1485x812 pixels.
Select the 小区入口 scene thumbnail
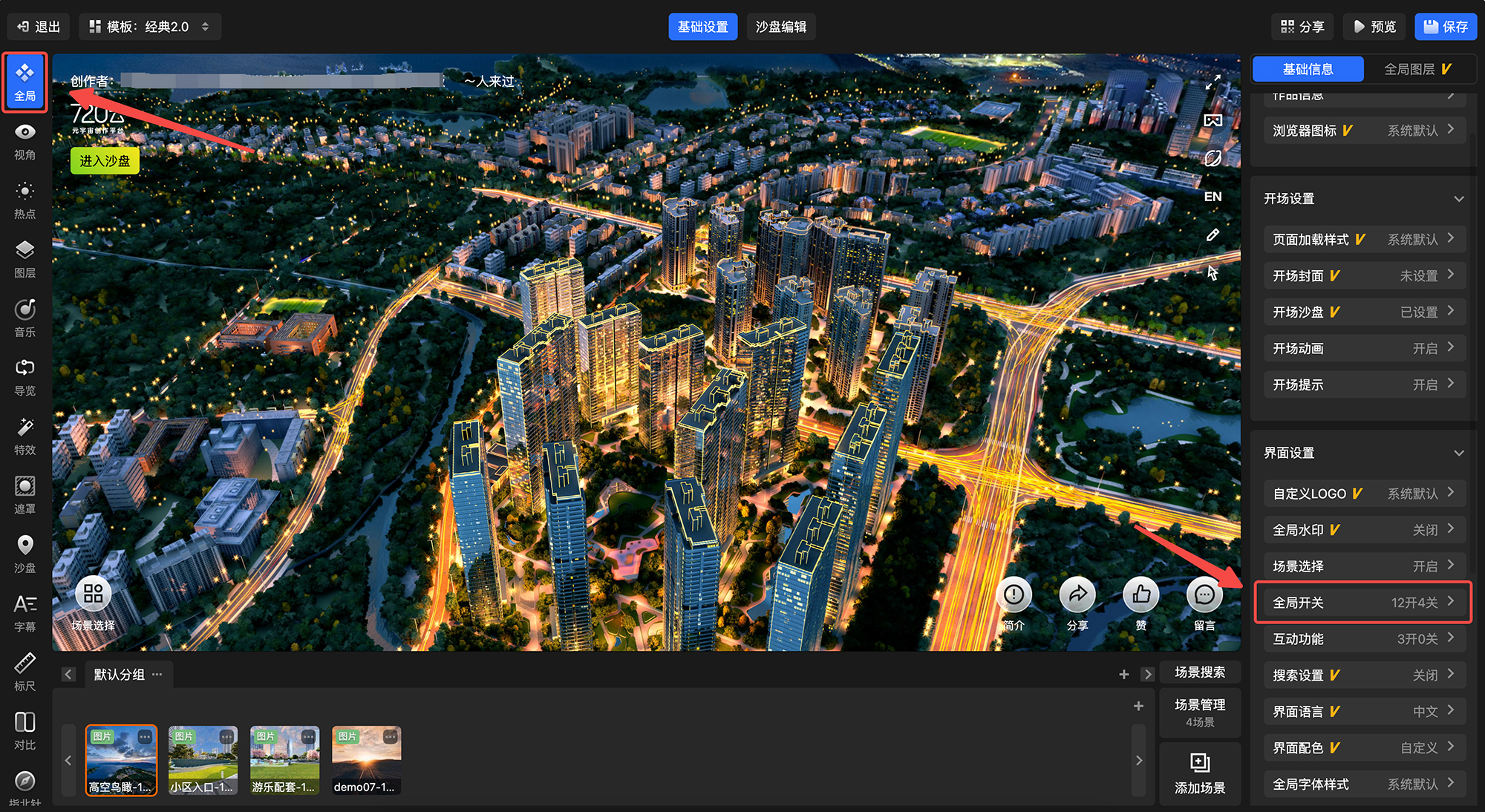point(203,759)
